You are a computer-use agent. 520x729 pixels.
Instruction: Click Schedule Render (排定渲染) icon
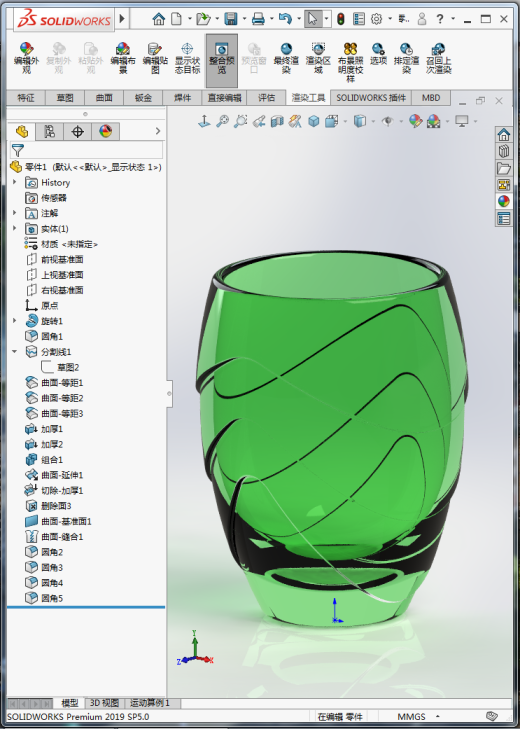(x=407, y=59)
